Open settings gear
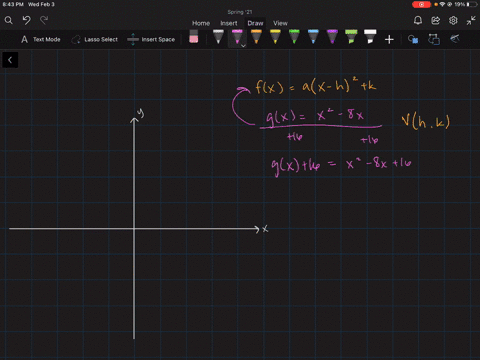Viewport: 480px width, 360px height. (x=453, y=21)
